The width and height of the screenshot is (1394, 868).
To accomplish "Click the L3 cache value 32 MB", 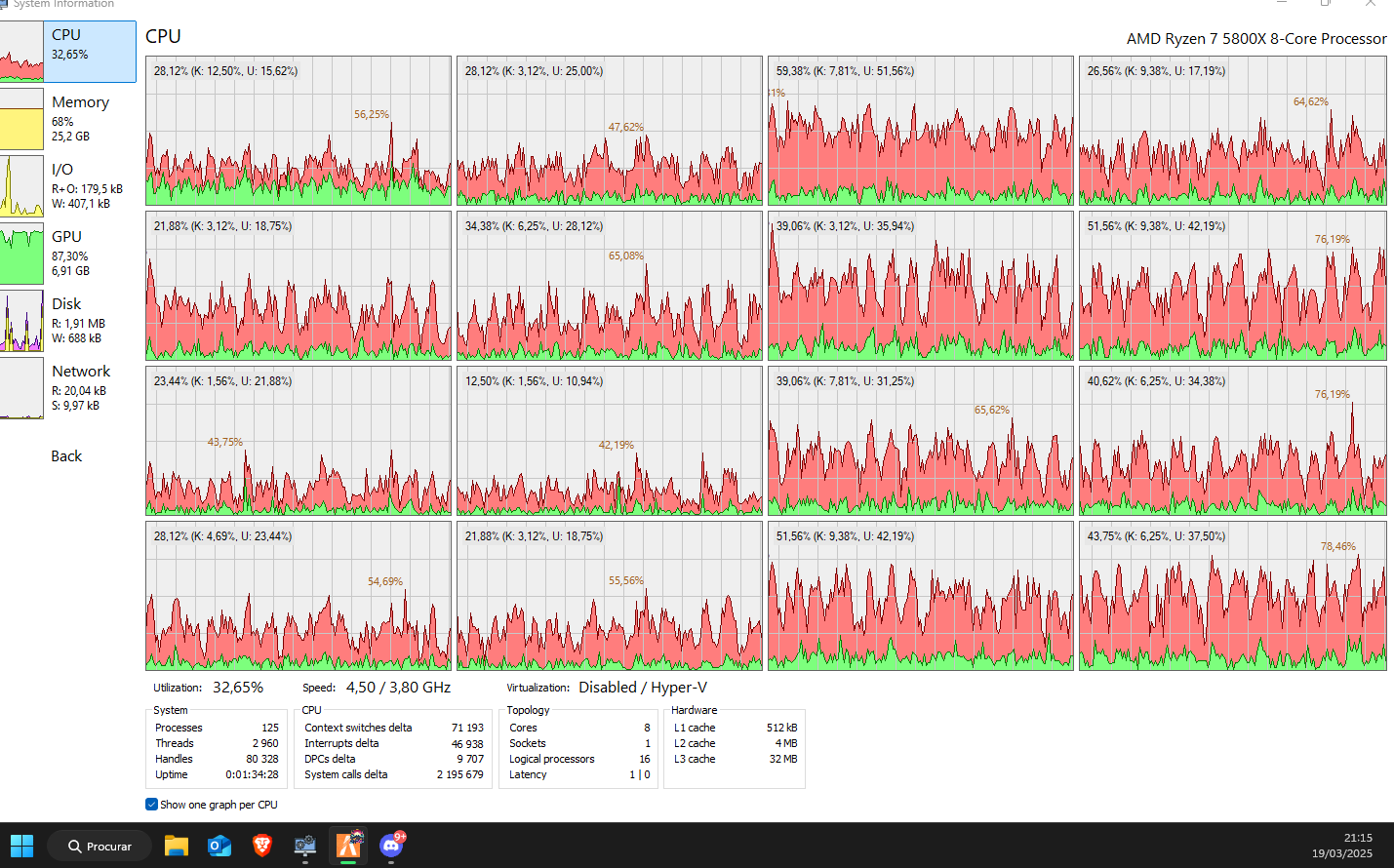I will [x=783, y=759].
